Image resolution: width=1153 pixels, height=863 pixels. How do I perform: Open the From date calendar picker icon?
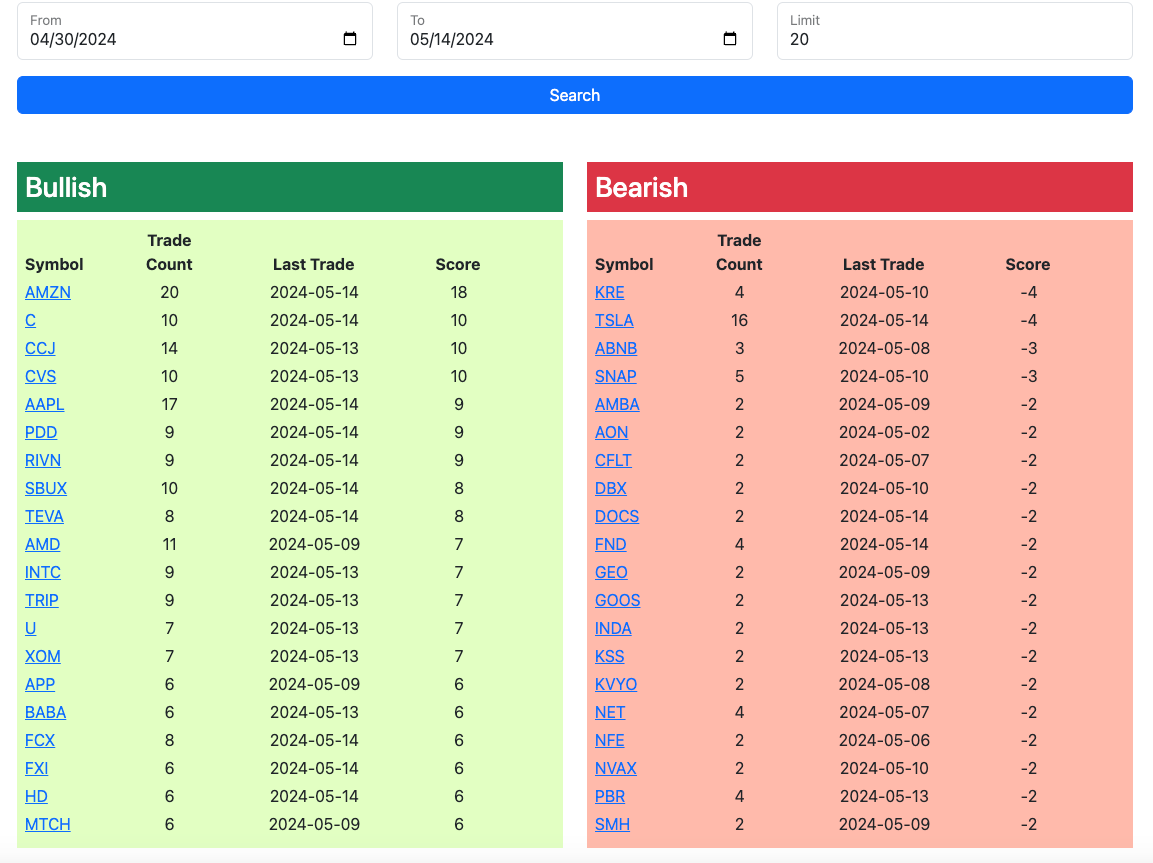click(350, 39)
